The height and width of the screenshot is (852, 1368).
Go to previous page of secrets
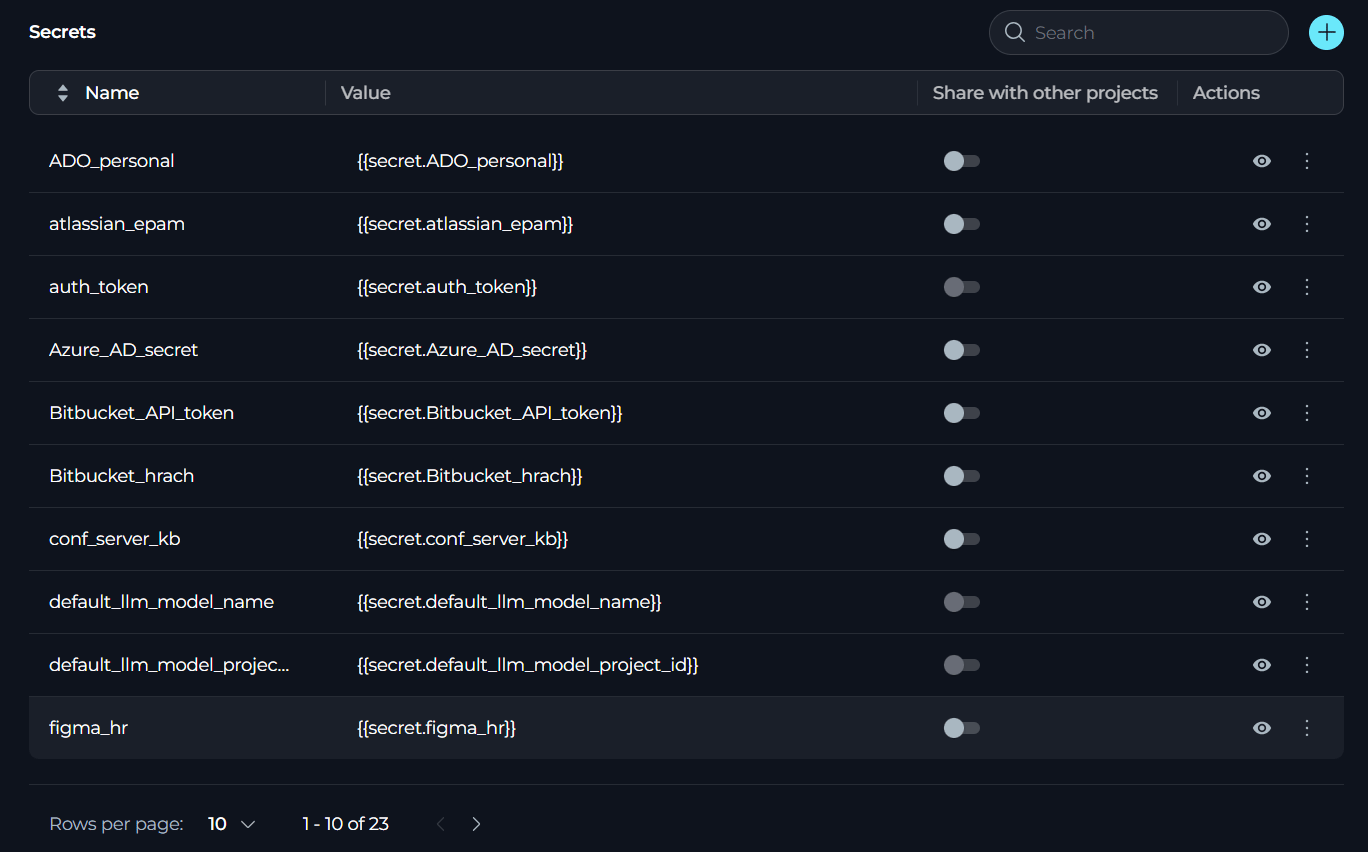point(441,824)
